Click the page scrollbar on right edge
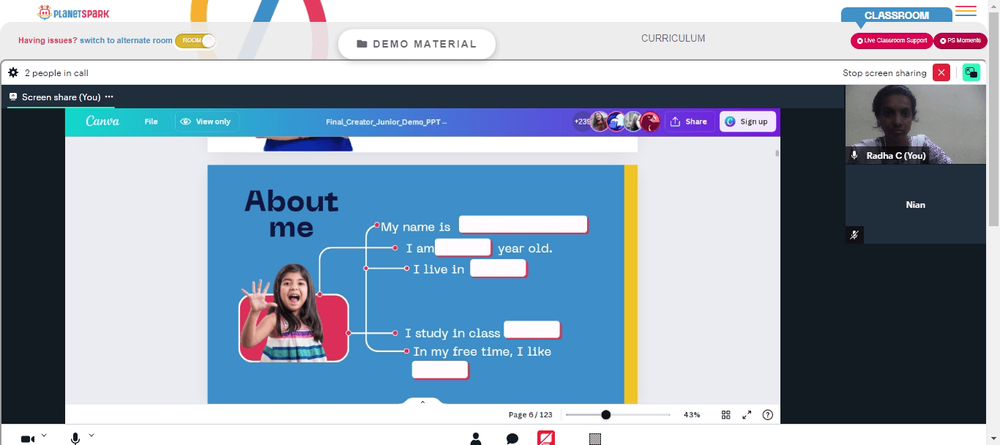The height and width of the screenshot is (445, 1000). coord(994,118)
